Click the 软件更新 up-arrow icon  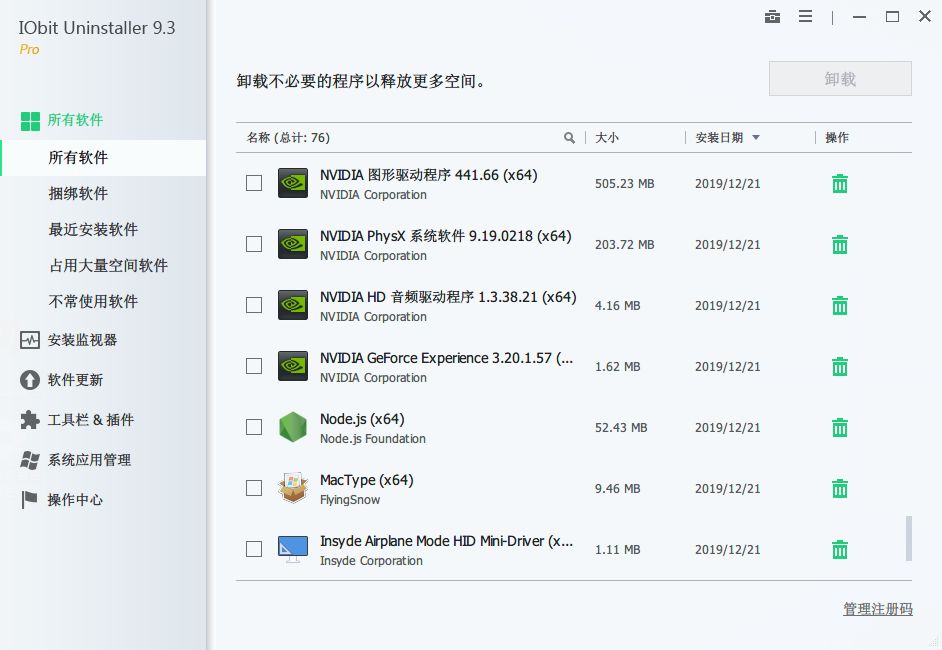30,380
